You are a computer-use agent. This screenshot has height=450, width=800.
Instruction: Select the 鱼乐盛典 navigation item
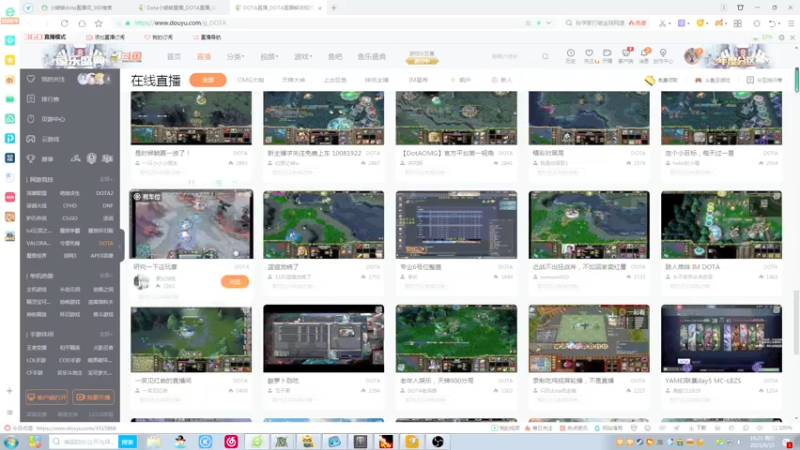click(x=371, y=57)
